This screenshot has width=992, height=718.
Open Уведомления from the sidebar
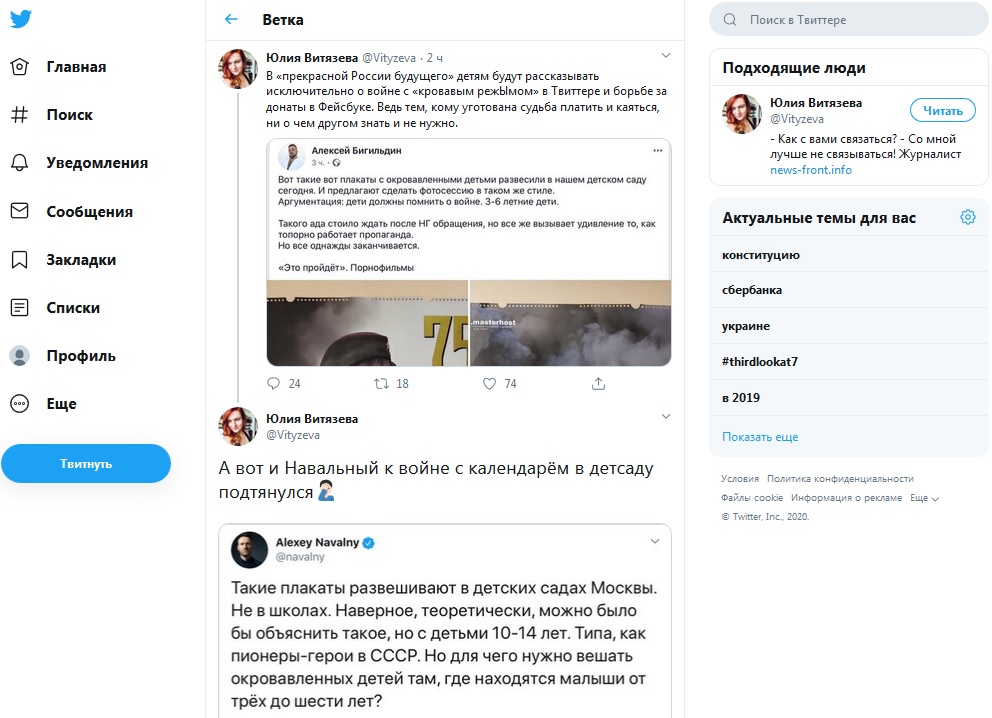tap(96, 163)
